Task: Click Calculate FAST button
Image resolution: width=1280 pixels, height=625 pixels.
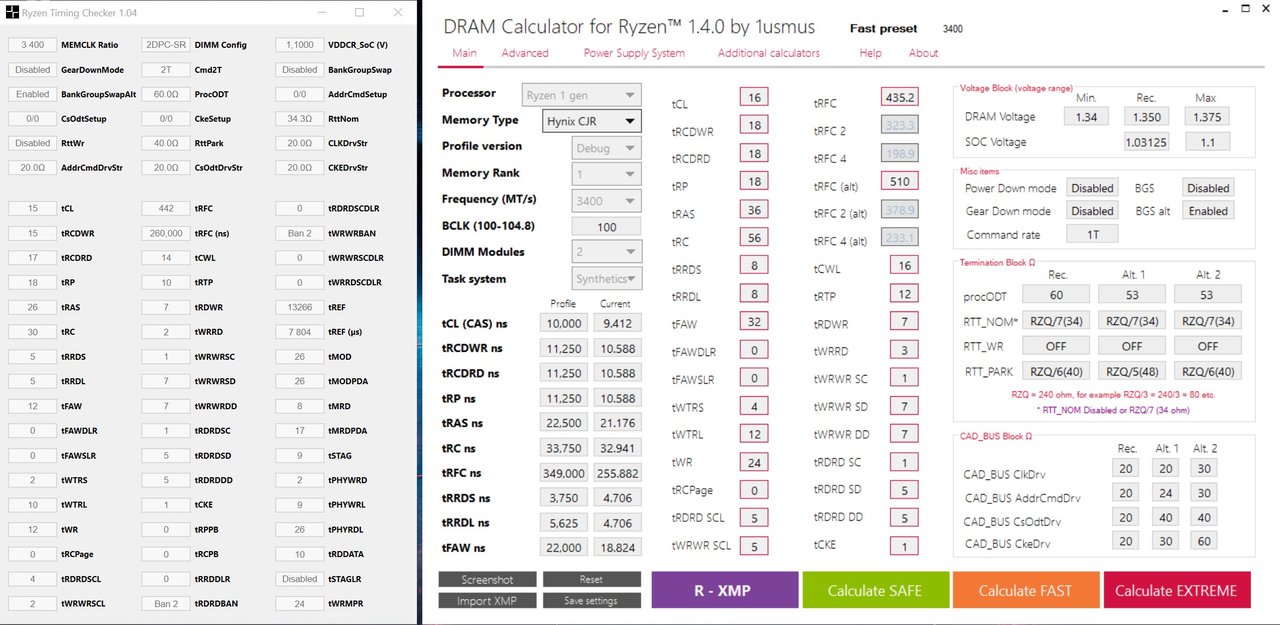Action: (1025, 590)
